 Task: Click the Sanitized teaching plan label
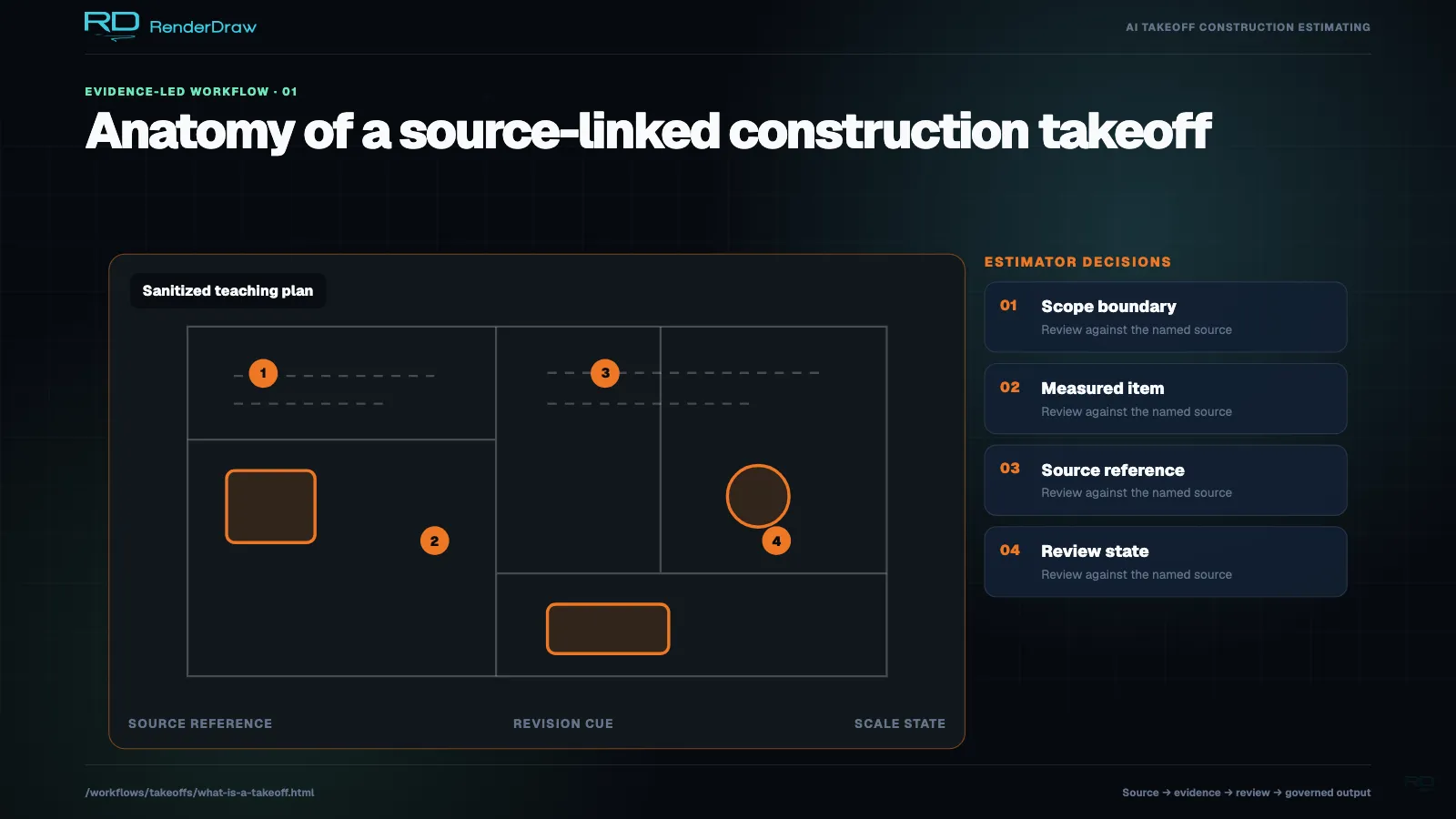pos(227,291)
